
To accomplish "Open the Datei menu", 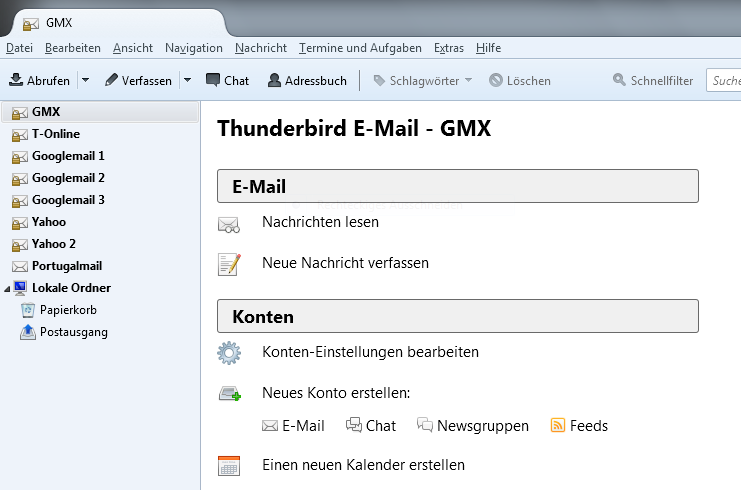I will (x=19, y=48).
